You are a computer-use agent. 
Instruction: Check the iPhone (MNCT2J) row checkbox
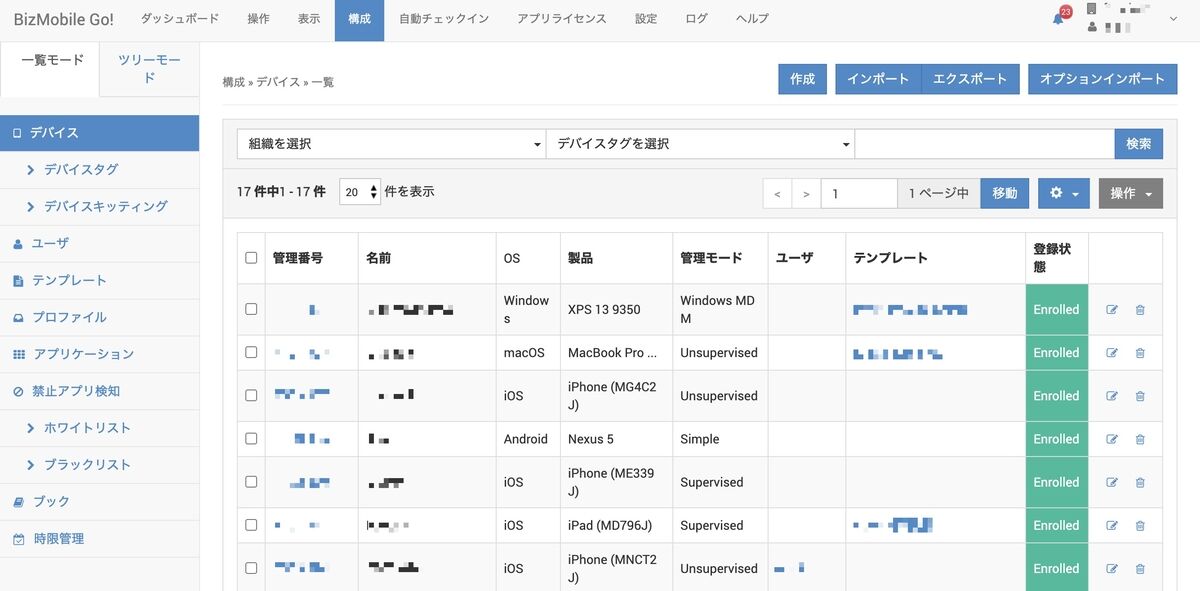pos(251,568)
